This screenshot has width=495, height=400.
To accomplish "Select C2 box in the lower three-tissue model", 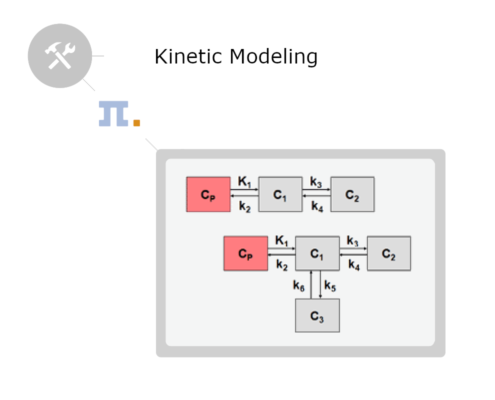I will pyautogui.click(x=389, y=253).
